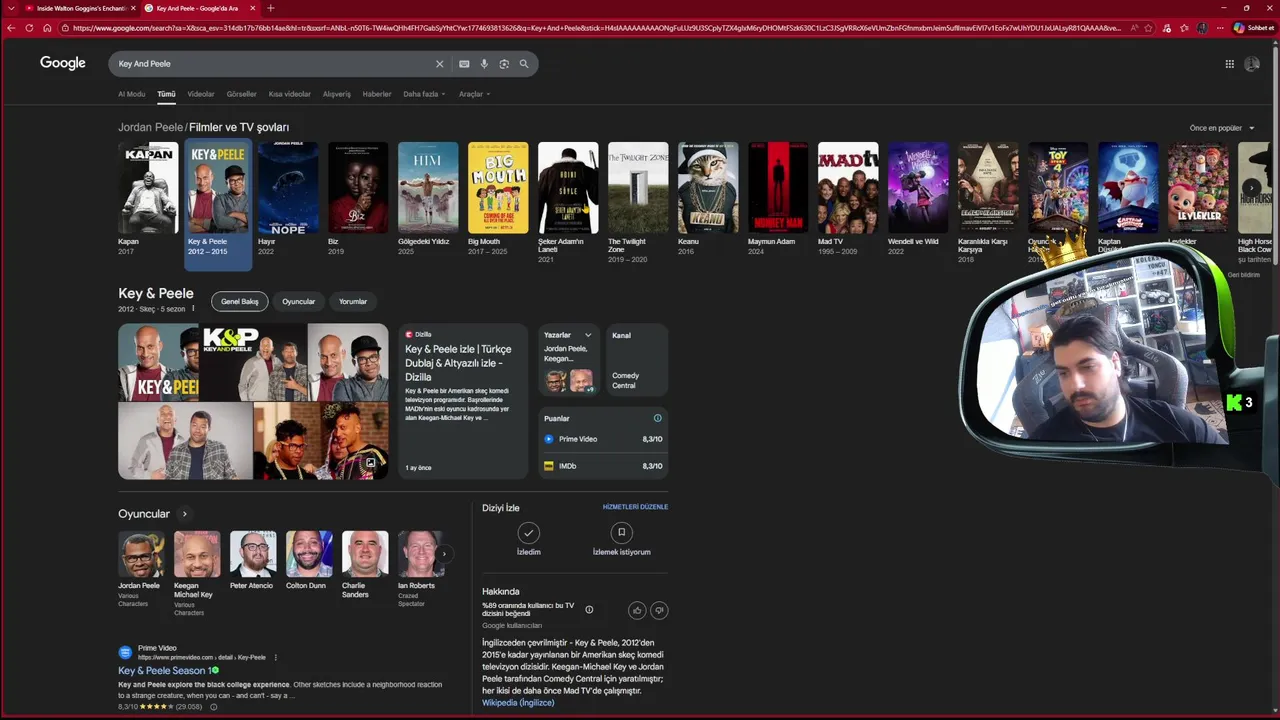Open the Google account avatar
This screenshot has height=720, width=1280.
pos(1252,64)
